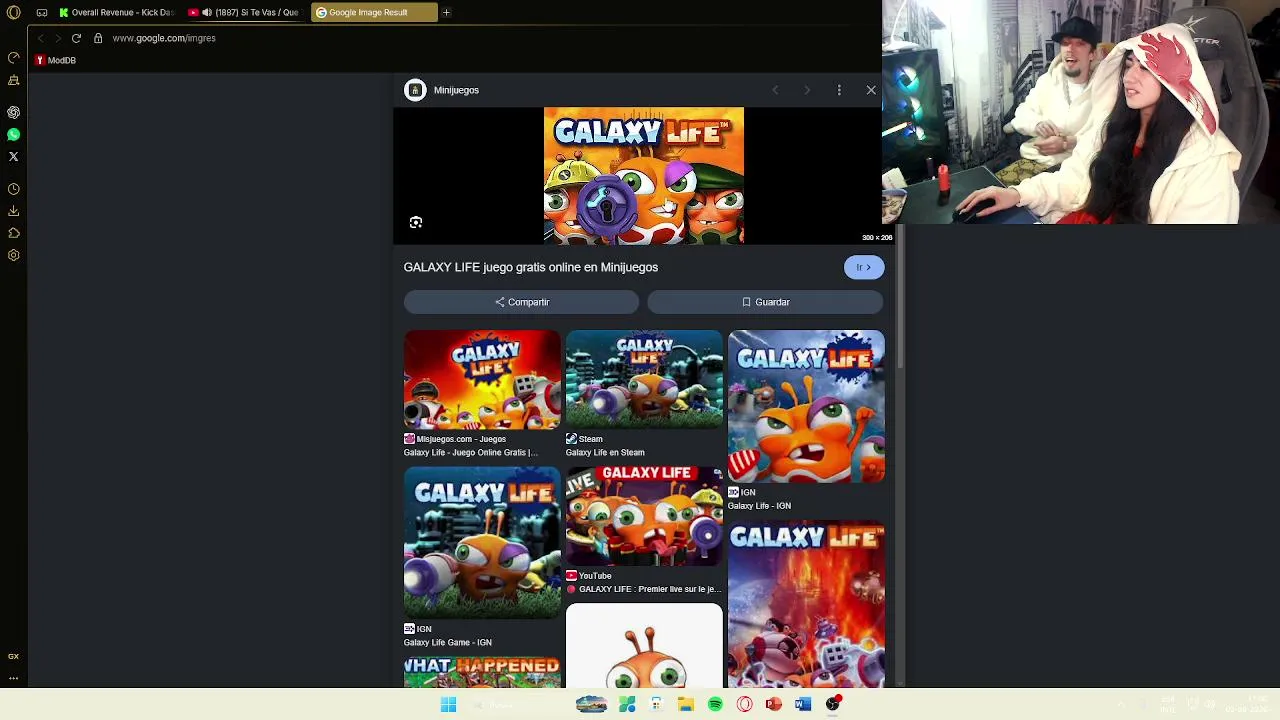Switch to the Si Te Vas YouTube tab
The image size is (1280, 720).
pos(245,12)
